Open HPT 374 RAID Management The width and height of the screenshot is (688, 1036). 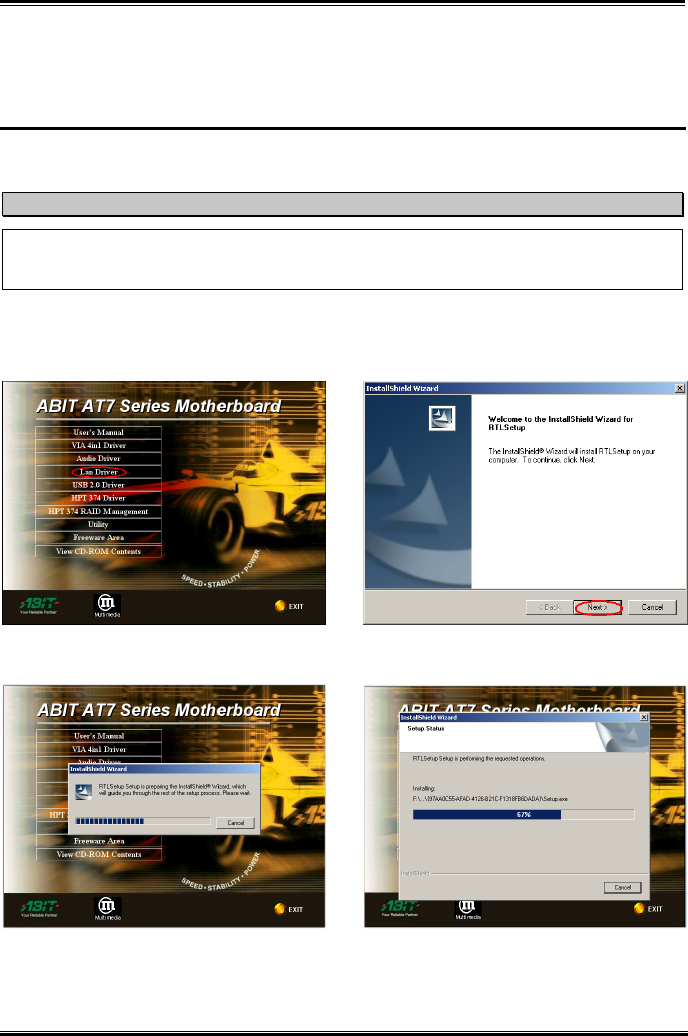click(98, 511)
